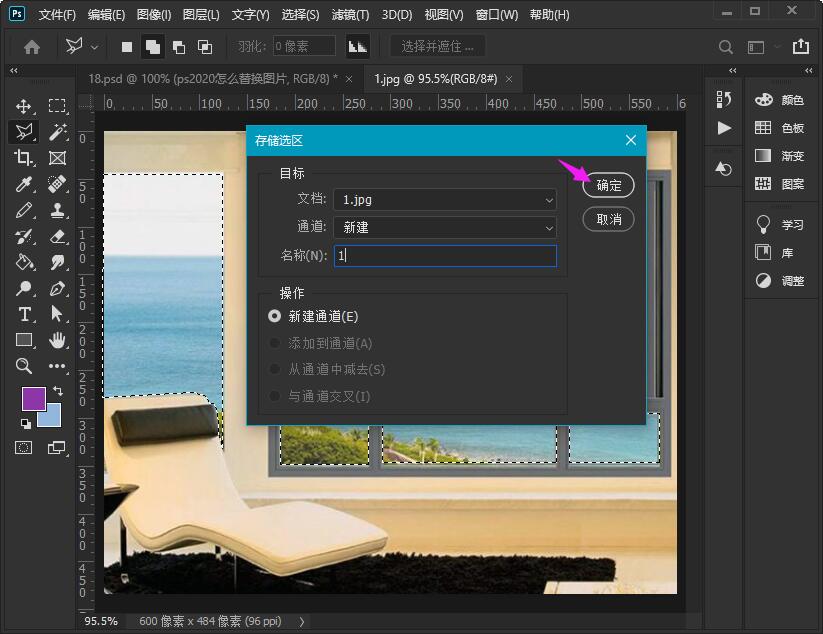Select the New Channel radio button
The height and width of the screenshot is (634, 823).
click(x=275, y=316)
